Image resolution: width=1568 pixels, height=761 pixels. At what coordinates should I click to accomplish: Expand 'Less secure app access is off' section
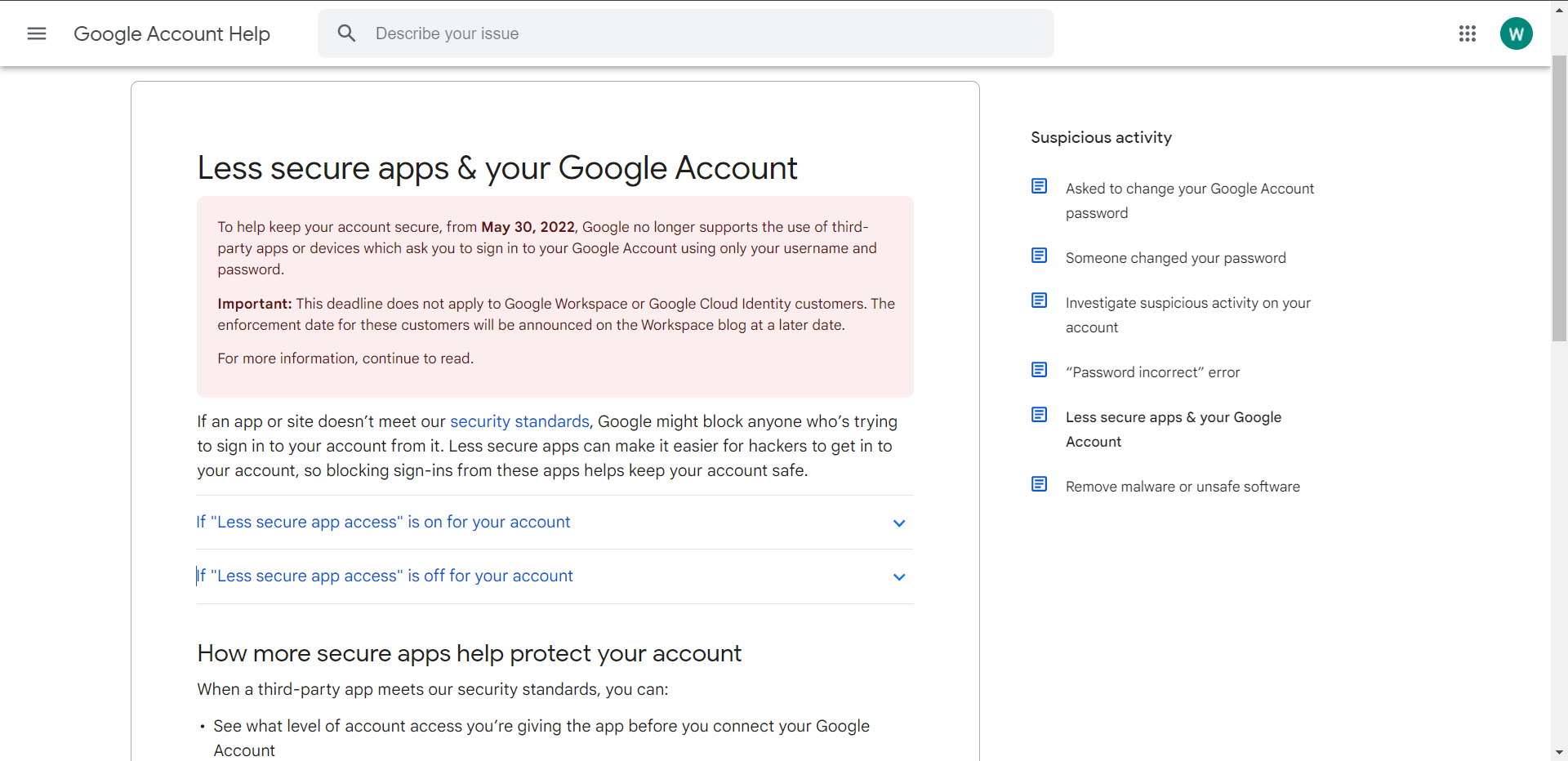pos(555,576)
